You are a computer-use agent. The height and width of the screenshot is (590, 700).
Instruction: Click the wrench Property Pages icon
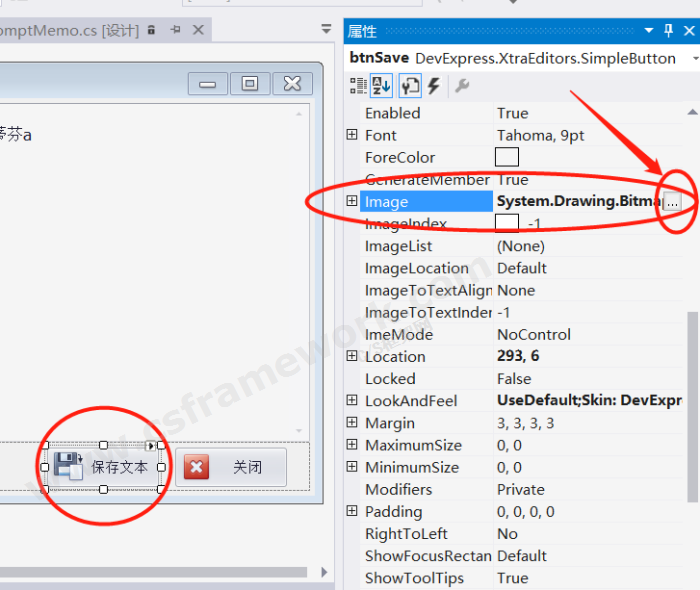[x=462, y=86]
